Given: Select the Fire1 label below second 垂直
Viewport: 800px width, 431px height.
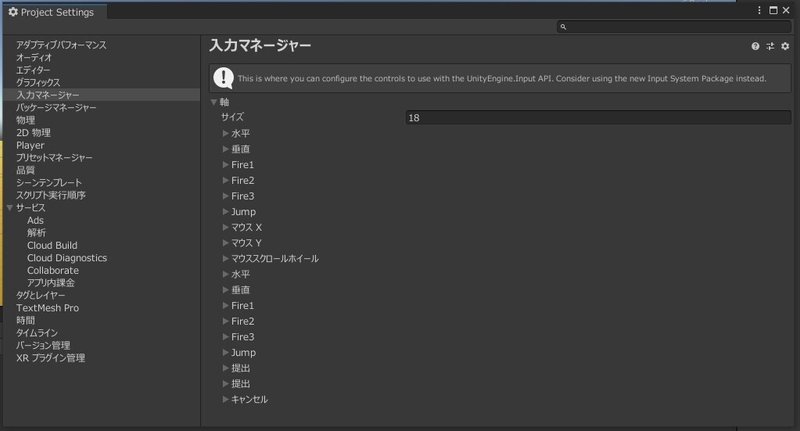Looking at the screenshot, I should tap(242, 306).
